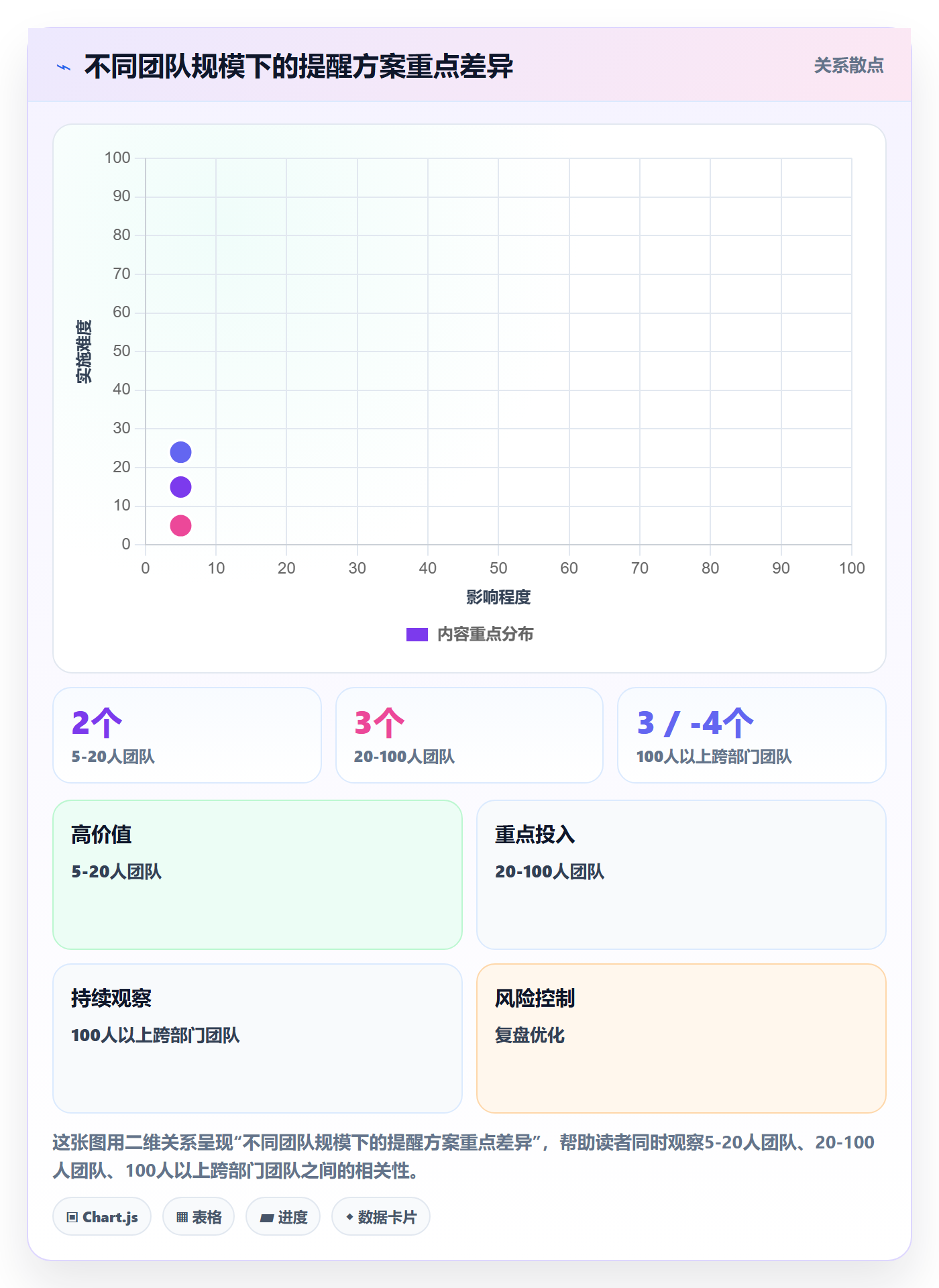This screenshot has height=1288, width=939.
Task: Select the 持续观察 quadrant card
Action: click(x=258, y=1038)
